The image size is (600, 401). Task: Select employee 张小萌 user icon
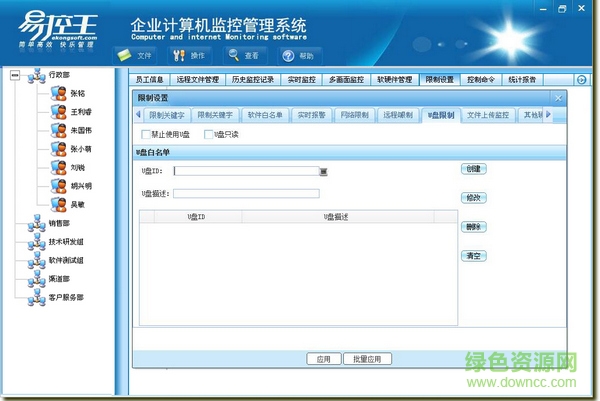59,149
